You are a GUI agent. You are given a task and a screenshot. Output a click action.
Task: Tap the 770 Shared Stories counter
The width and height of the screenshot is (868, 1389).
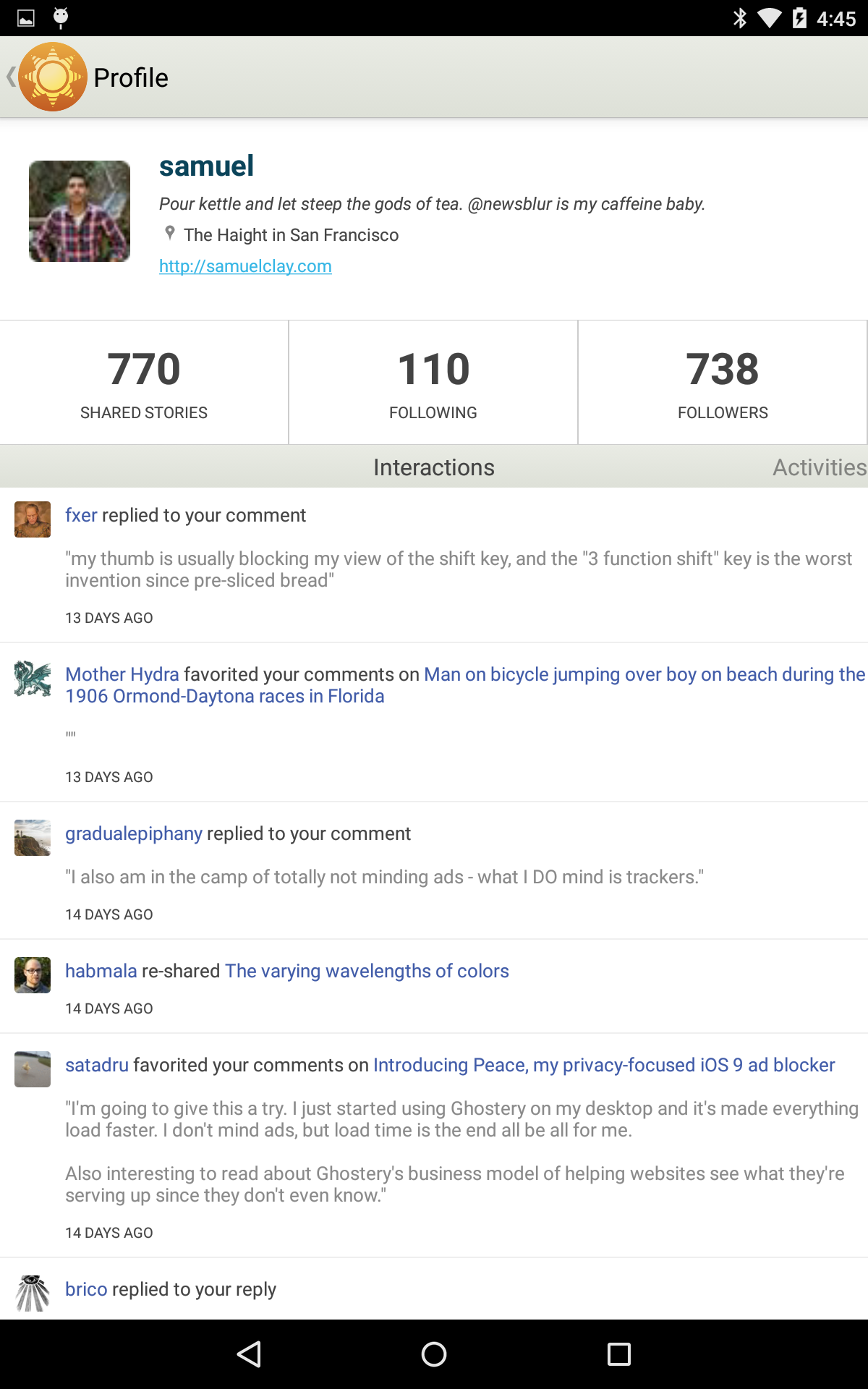(144, 383)
